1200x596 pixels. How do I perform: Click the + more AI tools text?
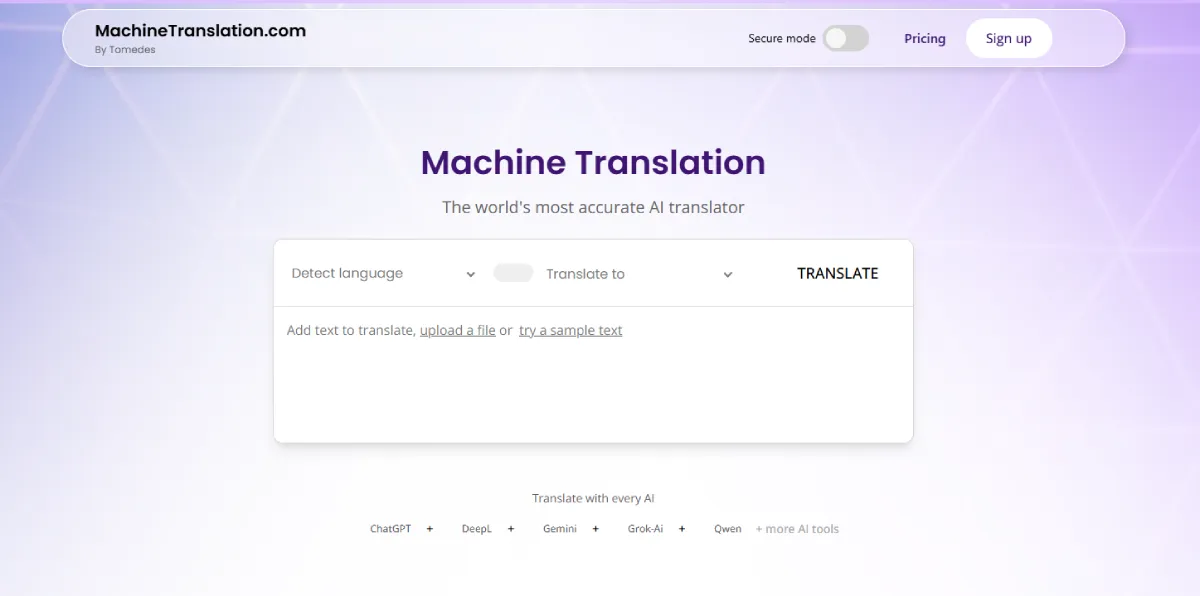click(x=797, y=529)
